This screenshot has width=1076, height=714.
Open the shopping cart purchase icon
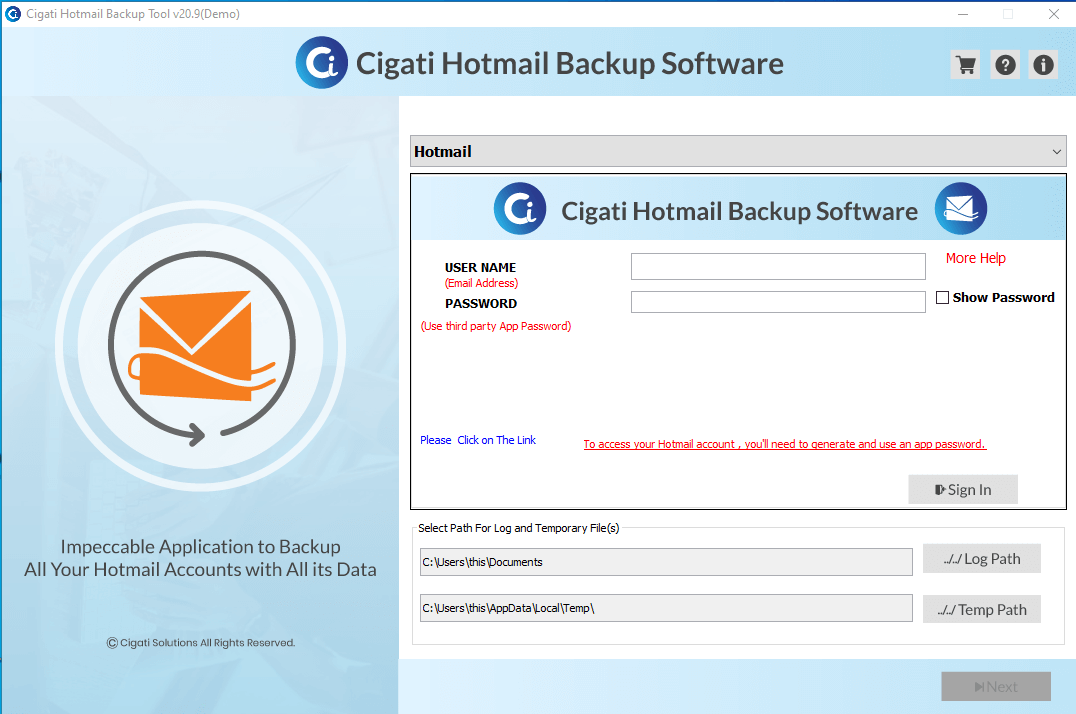click(x=966, y=65)
